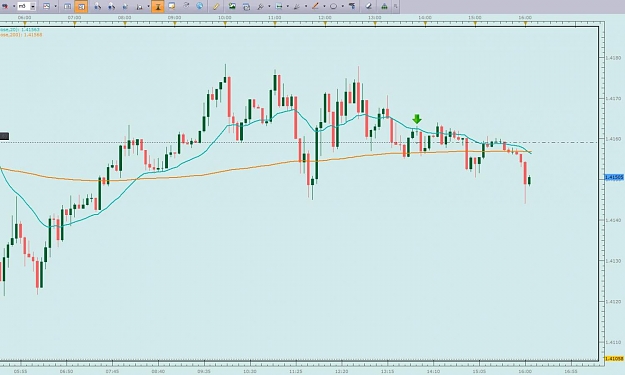Viewport: 625px width, 375px height.
Task: Click the 1.4180 price axis label
Action: pyautogui.click(x=613, y=58)
